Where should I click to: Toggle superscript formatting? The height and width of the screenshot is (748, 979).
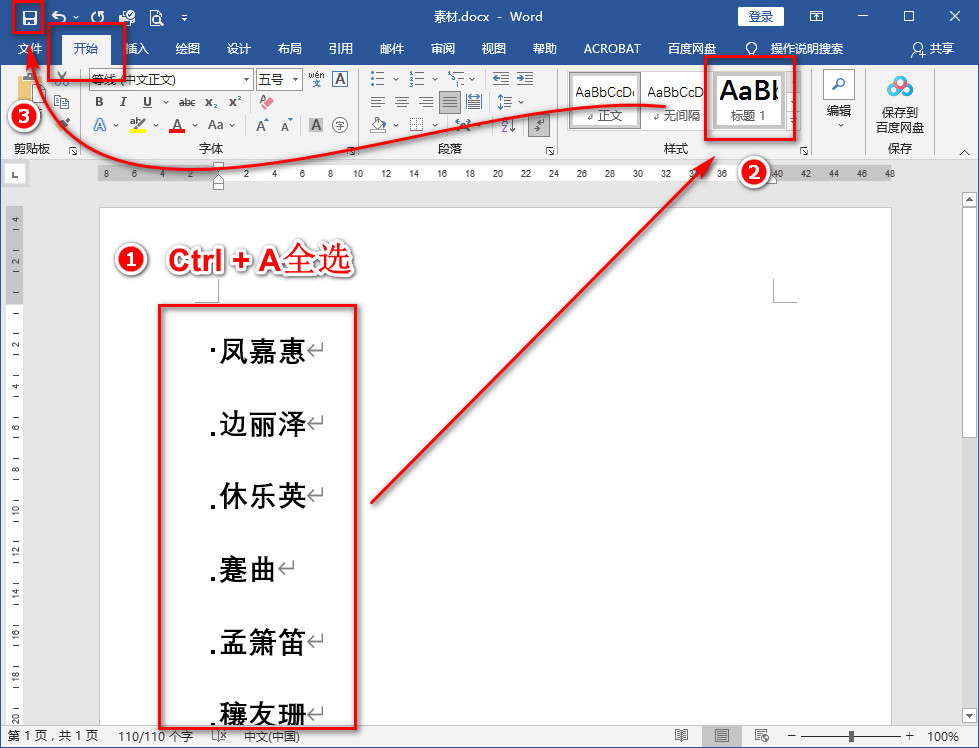[x=233, y=101]
